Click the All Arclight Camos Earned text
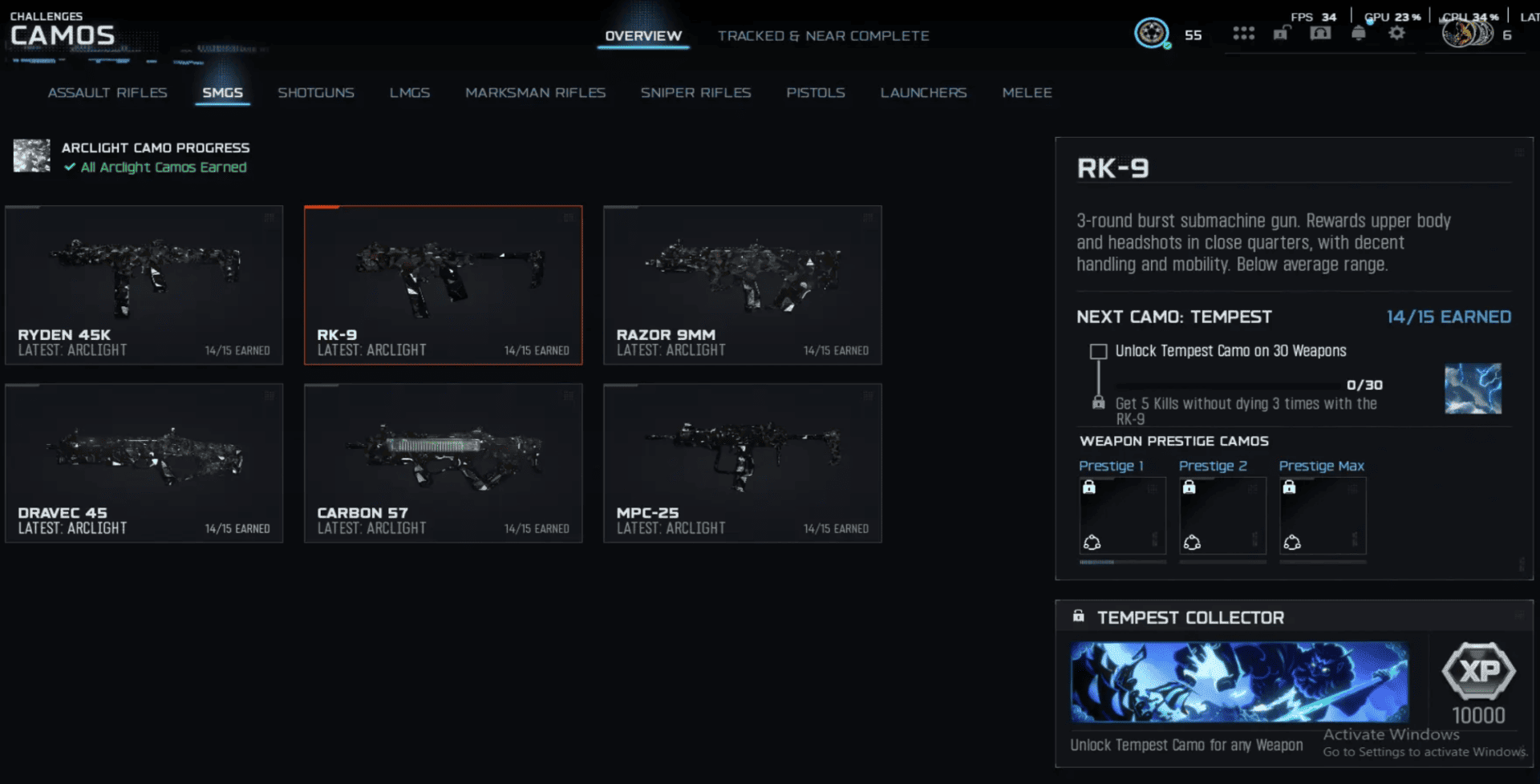 164,167
